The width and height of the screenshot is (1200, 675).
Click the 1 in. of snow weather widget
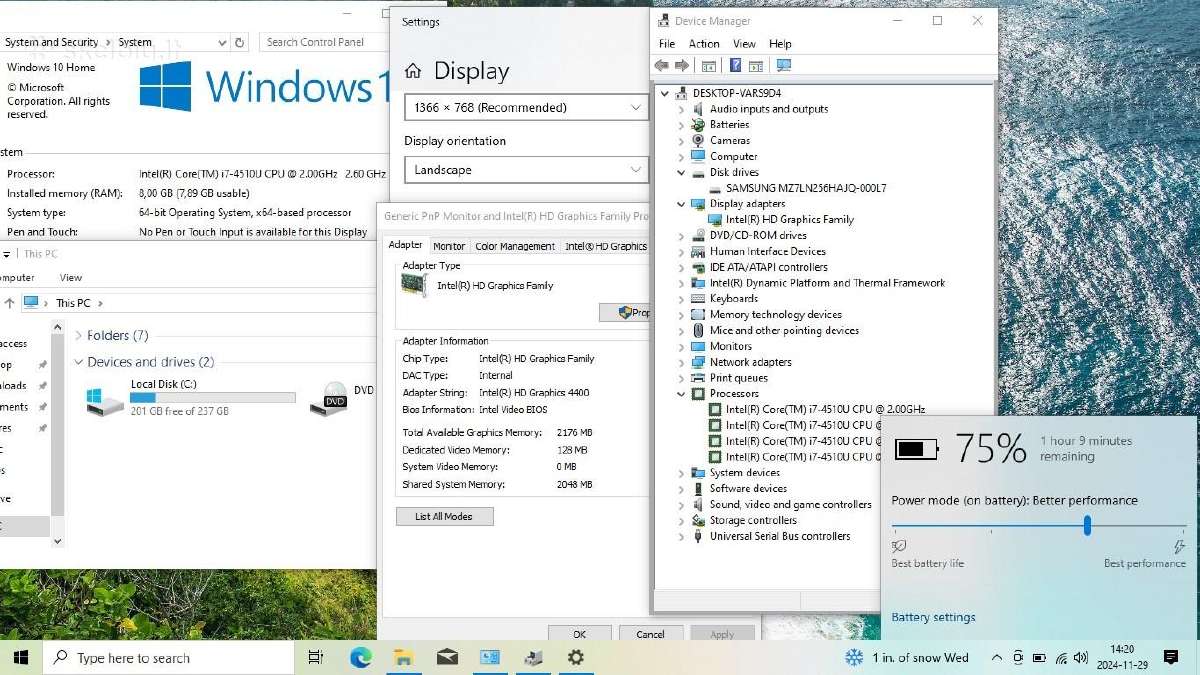(x=908, y=658)
